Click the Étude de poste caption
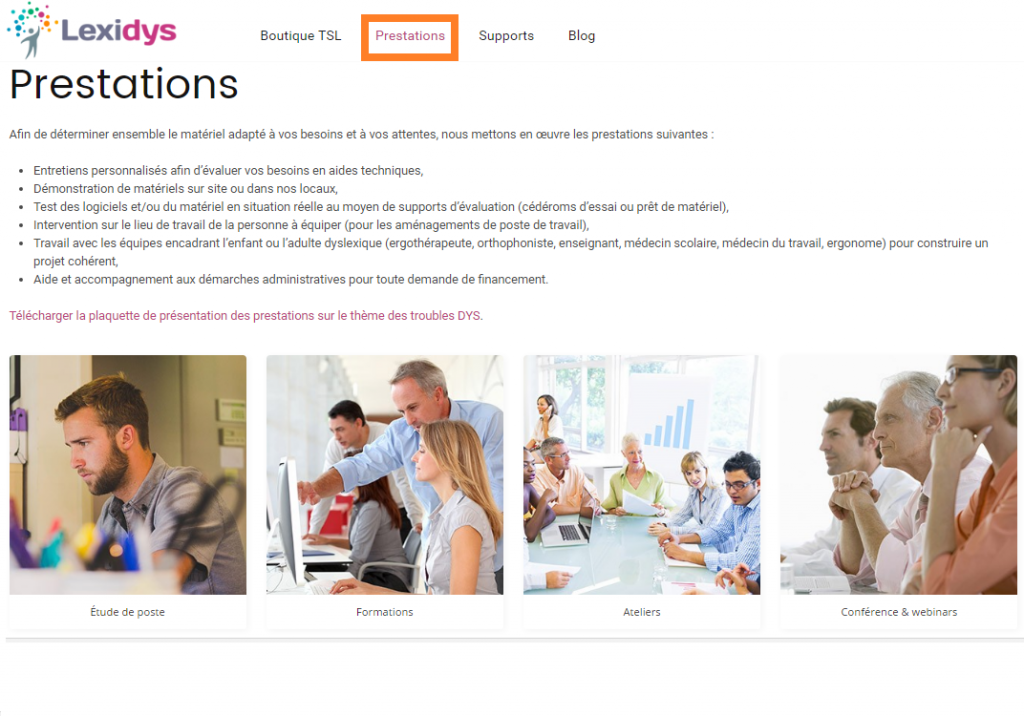 (x=127, y=612)
